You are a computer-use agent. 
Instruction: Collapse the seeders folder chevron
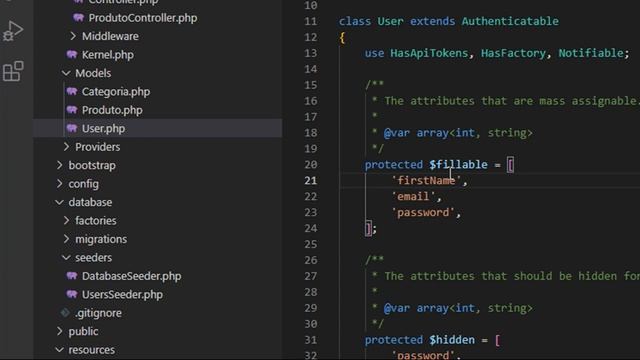pyautogui.click(x=66, y=258)
